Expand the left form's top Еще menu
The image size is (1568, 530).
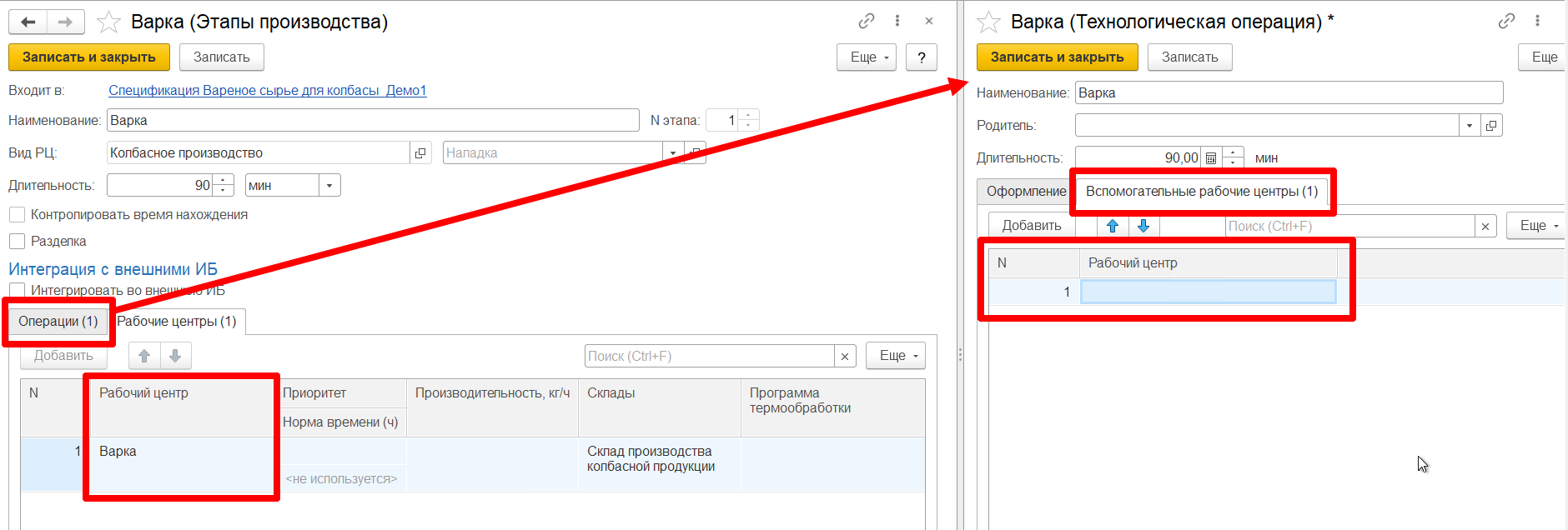click(866, 57)
